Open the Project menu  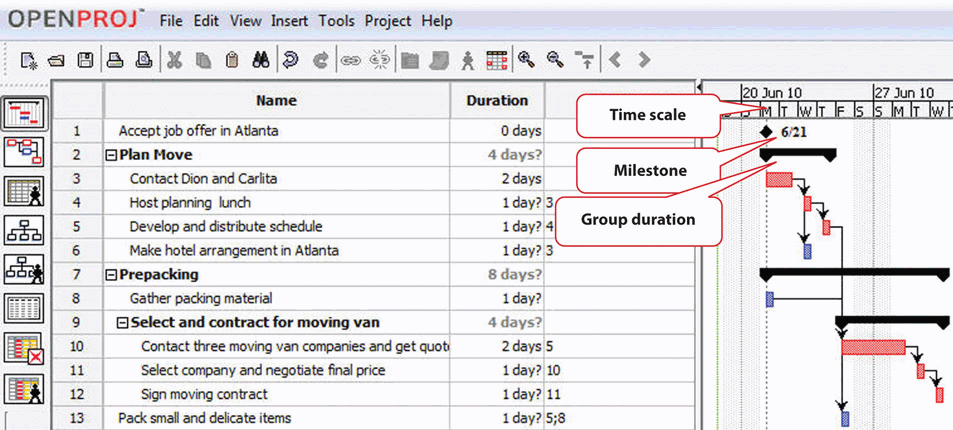tap(388, 21)
